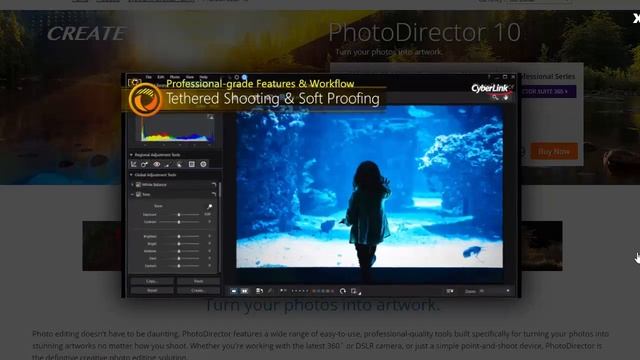The height and width of the screenshot is (360, 640).
Task: Switch to single photo view mode
Action: pos(234,291)
